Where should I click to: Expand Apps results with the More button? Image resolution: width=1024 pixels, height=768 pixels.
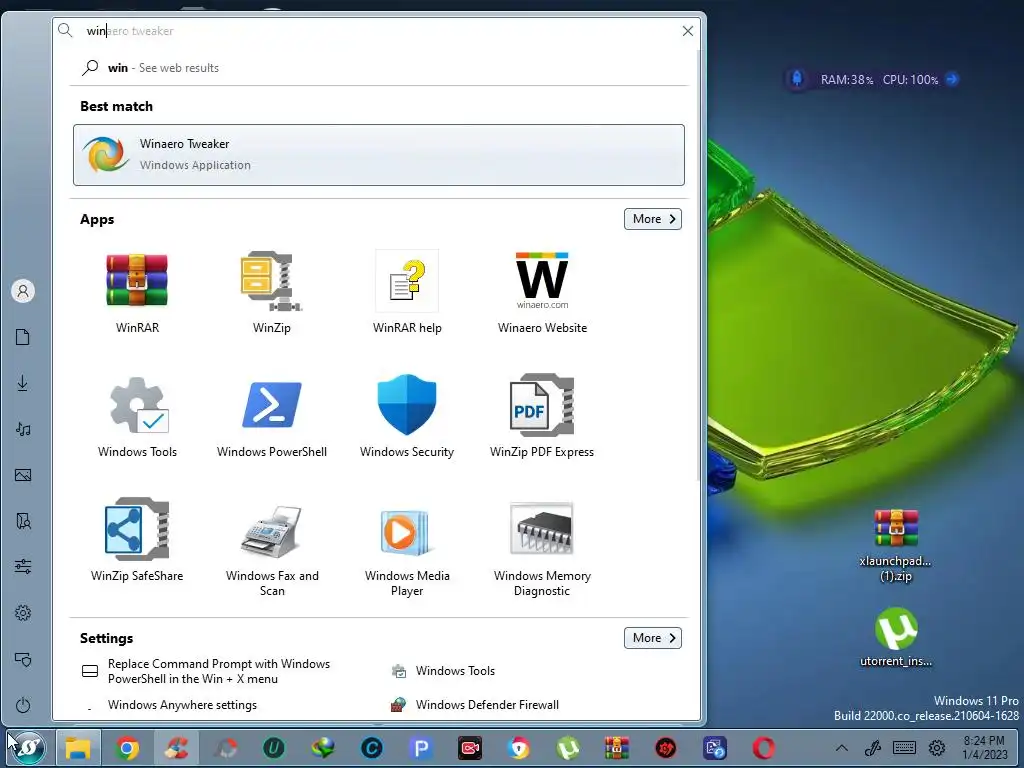pos(653,219)
